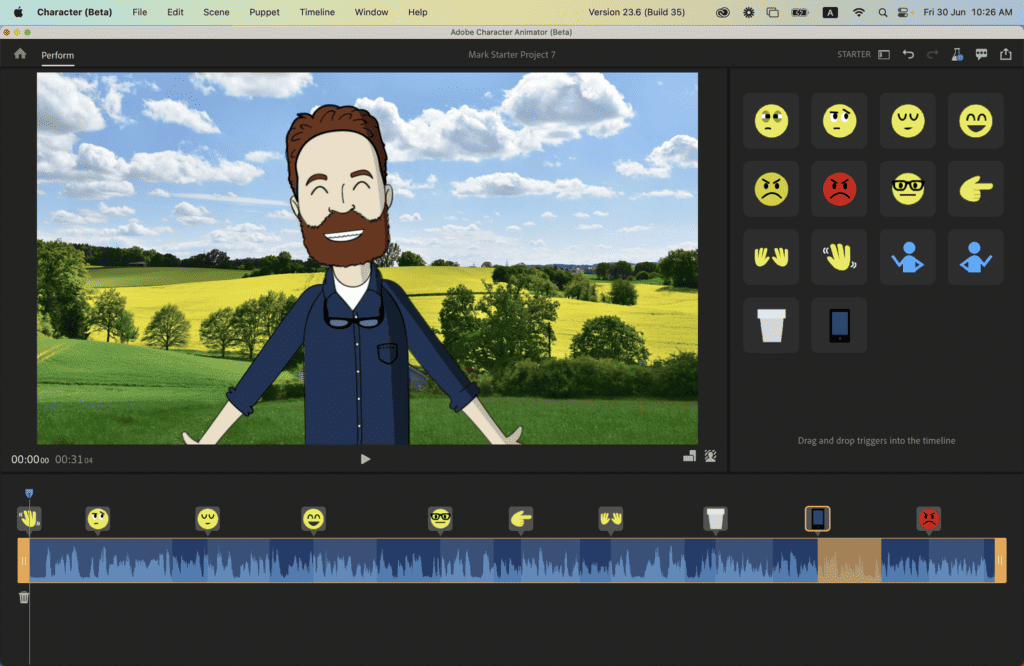Image resolution: width=1024 pixels, height=666 pixels.
Task: Click the left trim handle of audio track
Action: coord(24,560)
